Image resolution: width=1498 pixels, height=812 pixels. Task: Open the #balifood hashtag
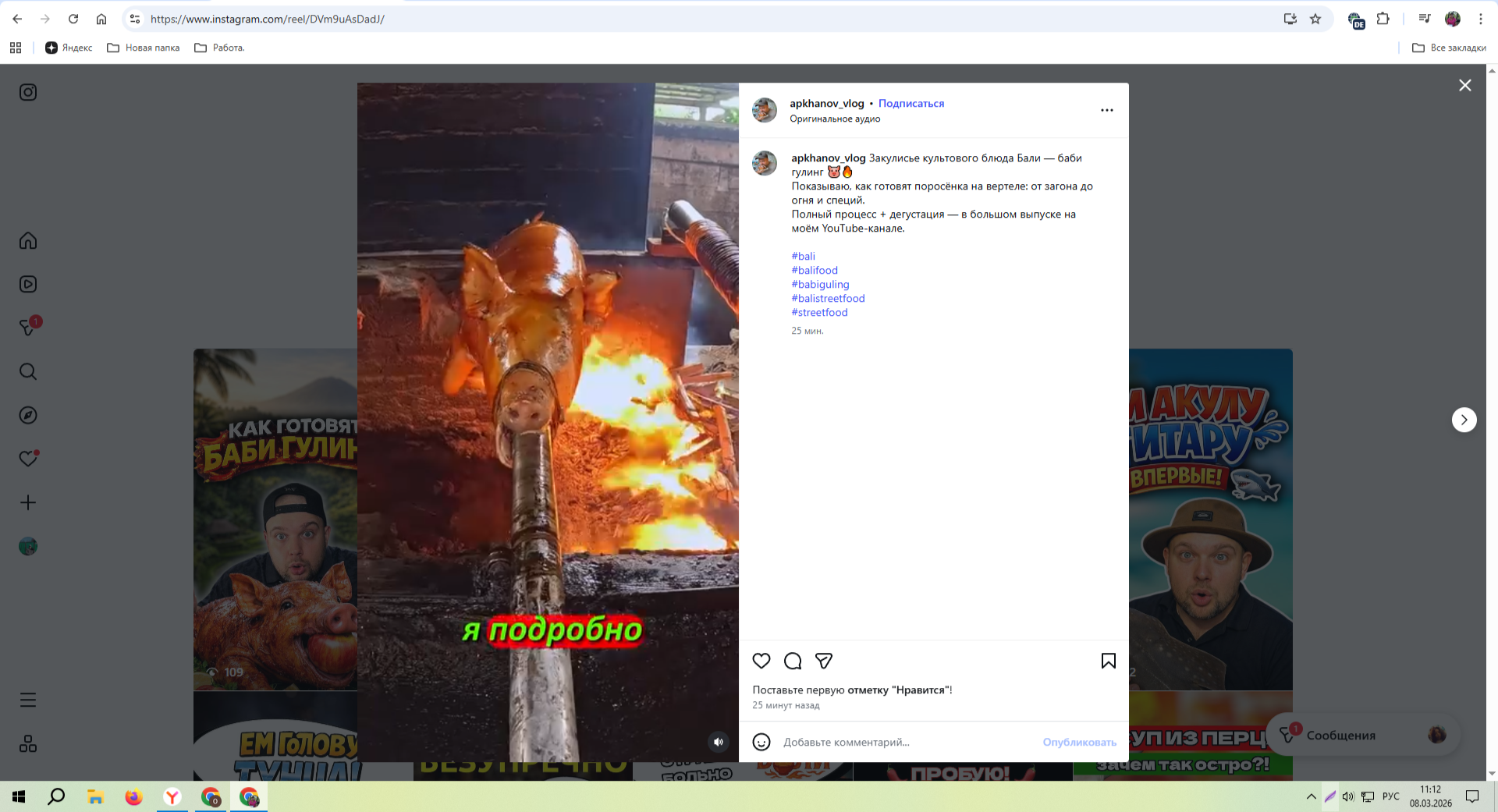pos(815,270)
